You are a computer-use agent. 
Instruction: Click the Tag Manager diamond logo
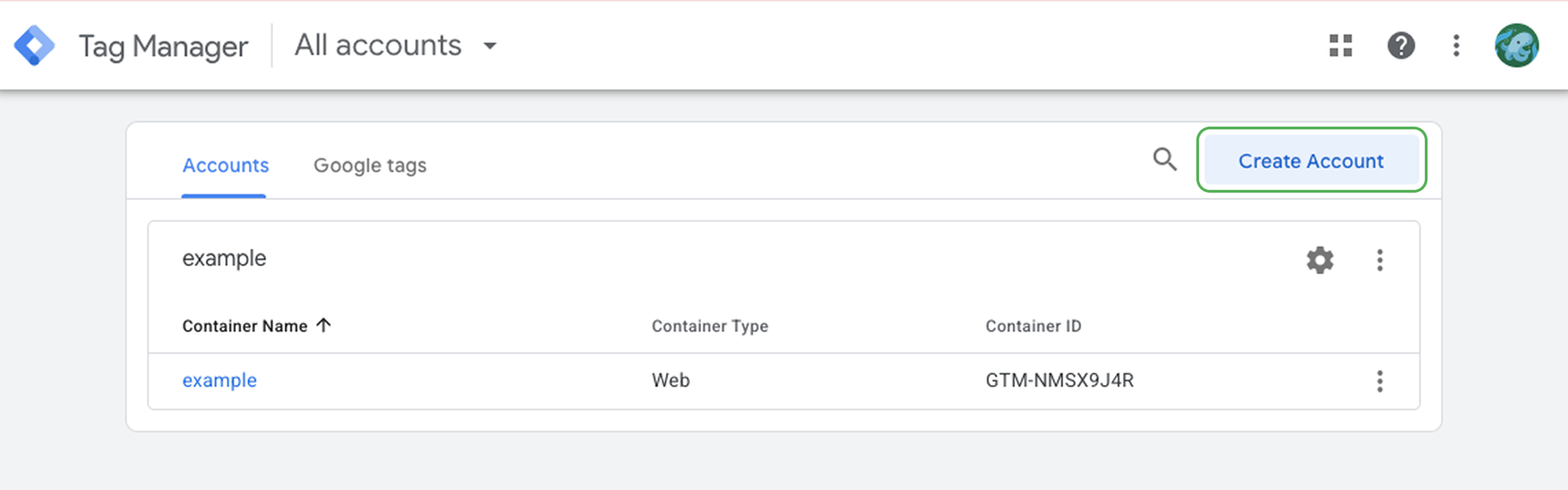pyautogui.click(x=34, y=46)
